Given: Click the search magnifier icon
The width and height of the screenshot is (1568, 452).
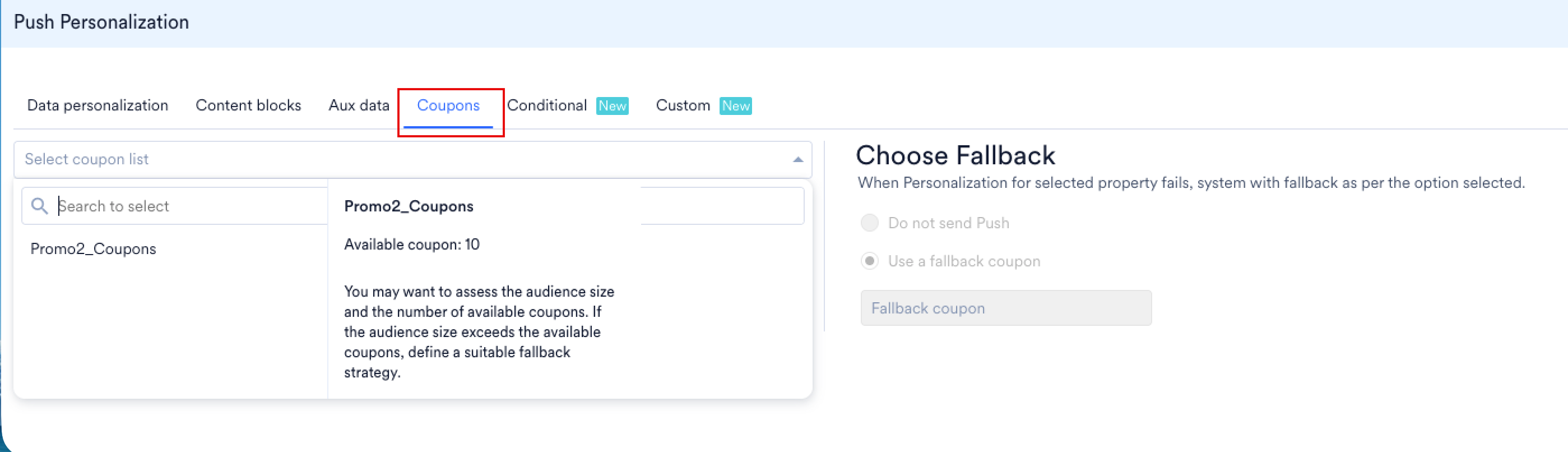Looking at the screenshot, I should [40, 206].
